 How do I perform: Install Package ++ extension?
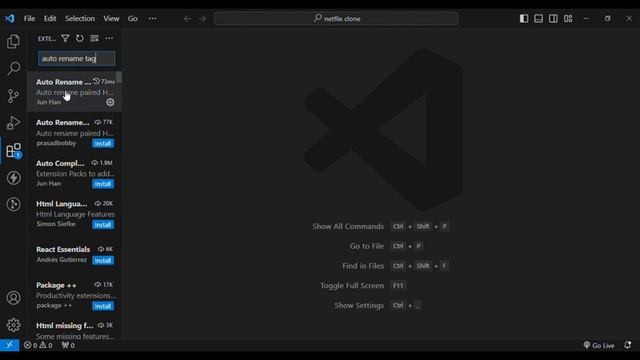[103, 306]
